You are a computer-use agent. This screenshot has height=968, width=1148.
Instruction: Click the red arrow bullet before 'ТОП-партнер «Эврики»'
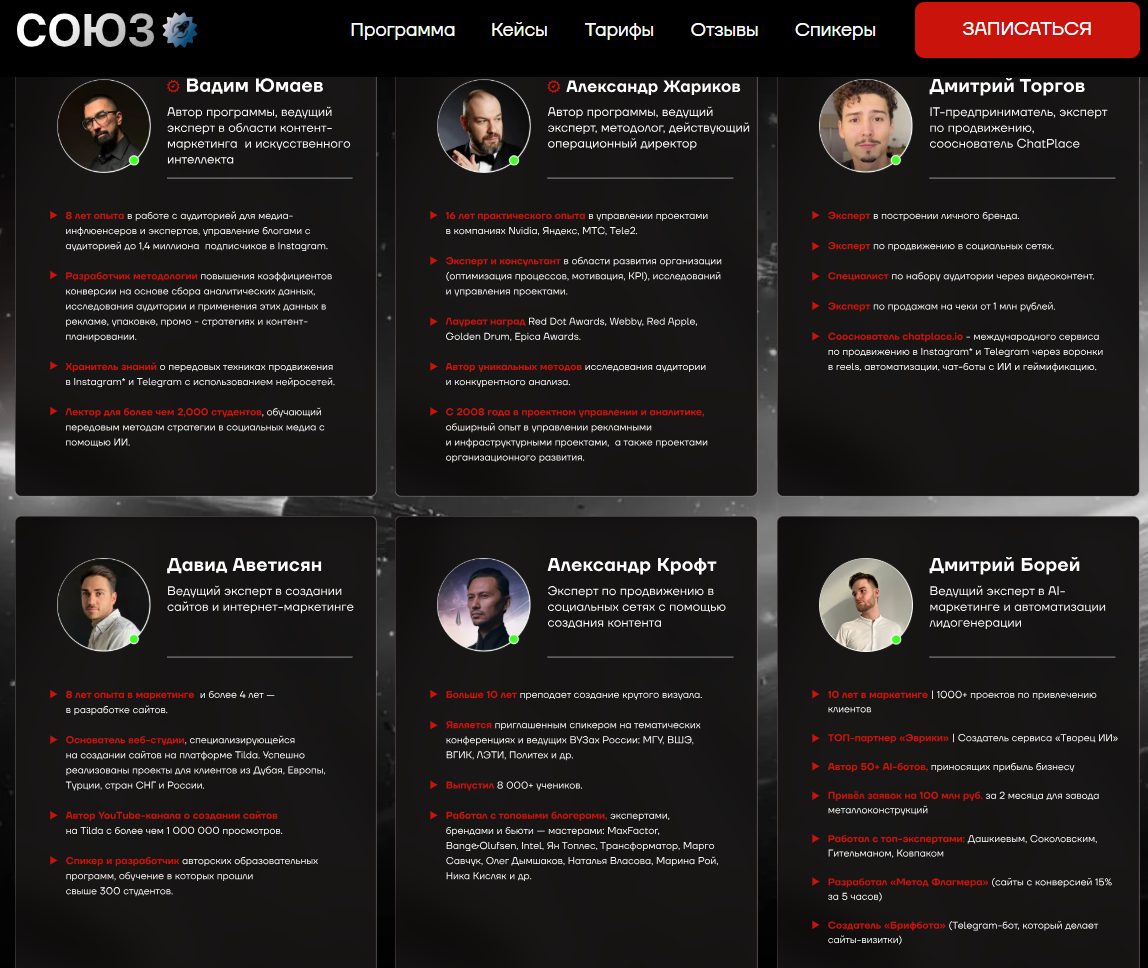(x=816, y=738)
